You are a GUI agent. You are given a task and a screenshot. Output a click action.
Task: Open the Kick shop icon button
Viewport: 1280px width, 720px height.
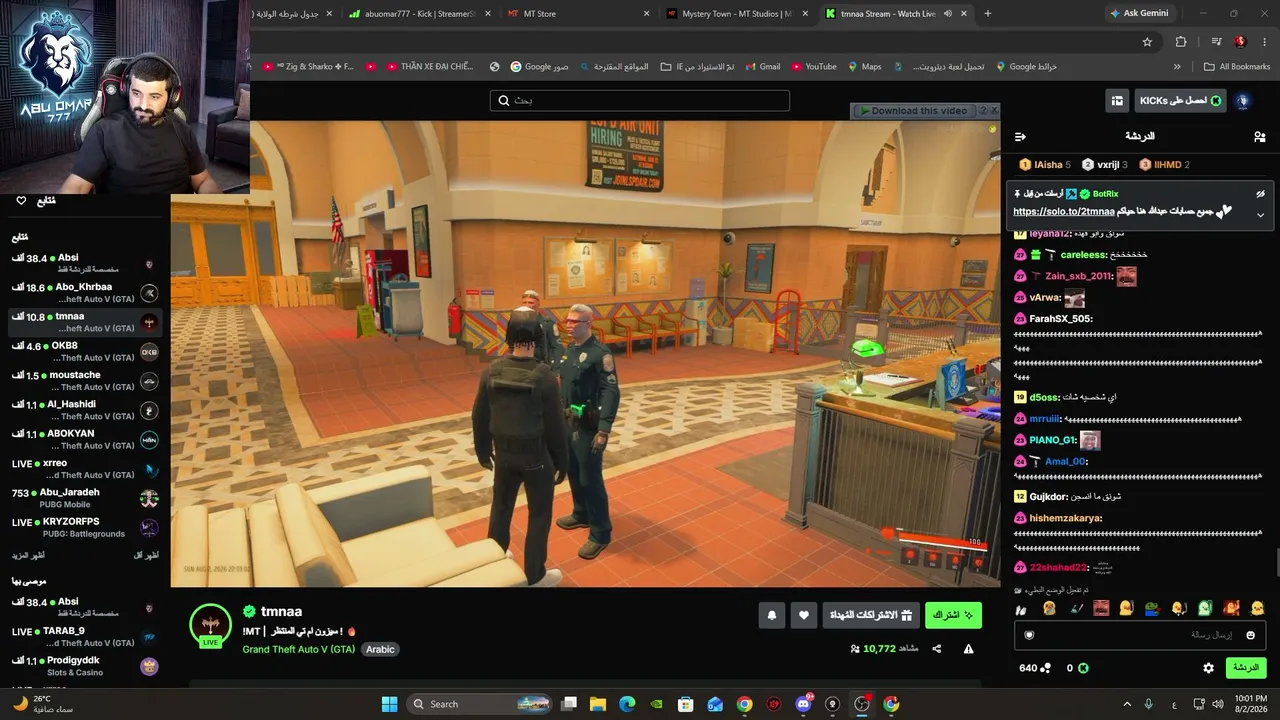click(1117, 101)
